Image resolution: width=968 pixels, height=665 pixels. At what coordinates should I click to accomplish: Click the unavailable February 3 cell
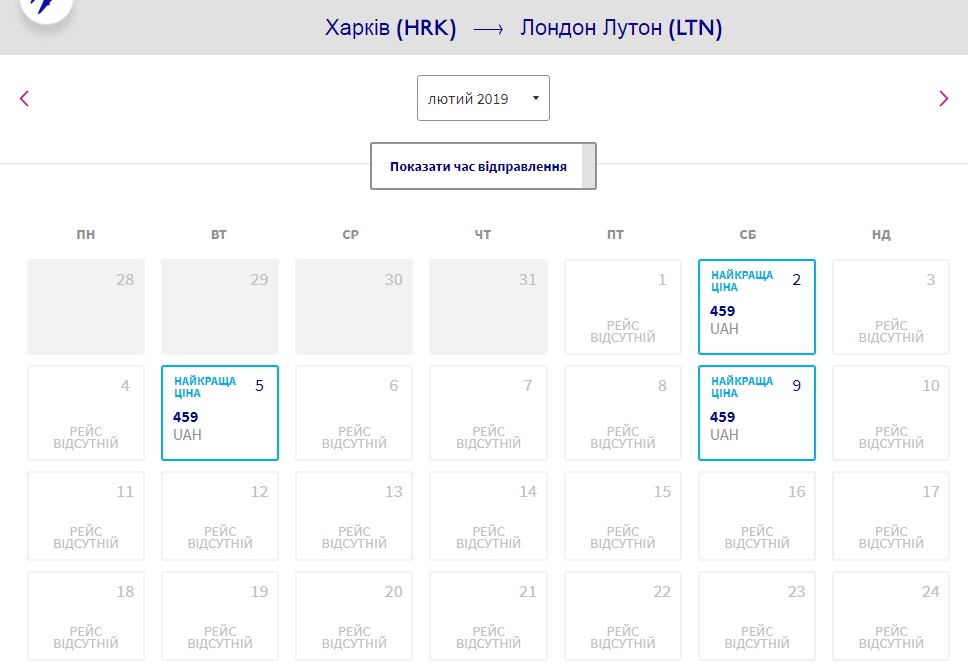[890, 307]
